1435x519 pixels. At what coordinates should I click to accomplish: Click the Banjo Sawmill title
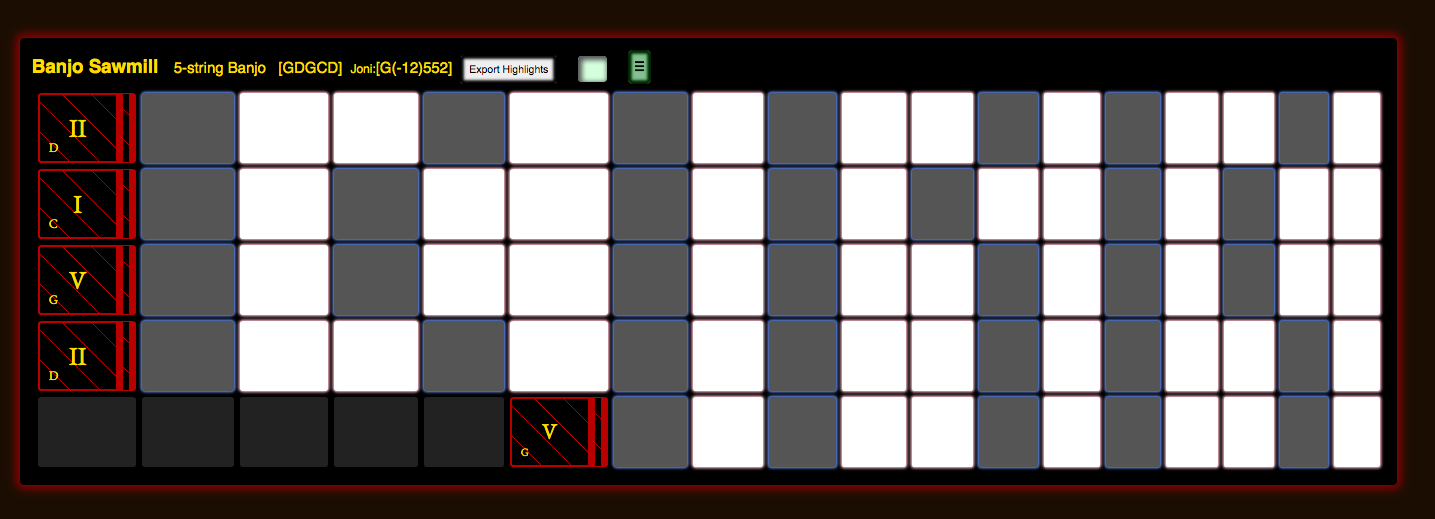(x=95, y=67)
